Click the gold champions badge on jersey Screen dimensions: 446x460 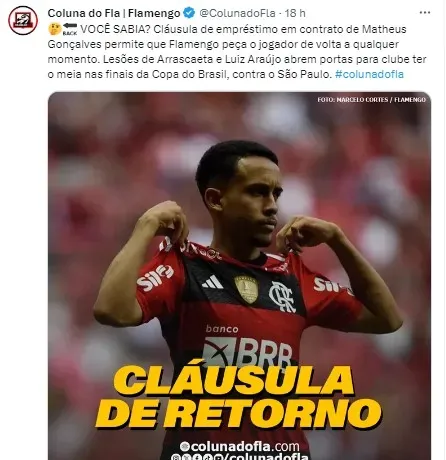pos(246,289)
